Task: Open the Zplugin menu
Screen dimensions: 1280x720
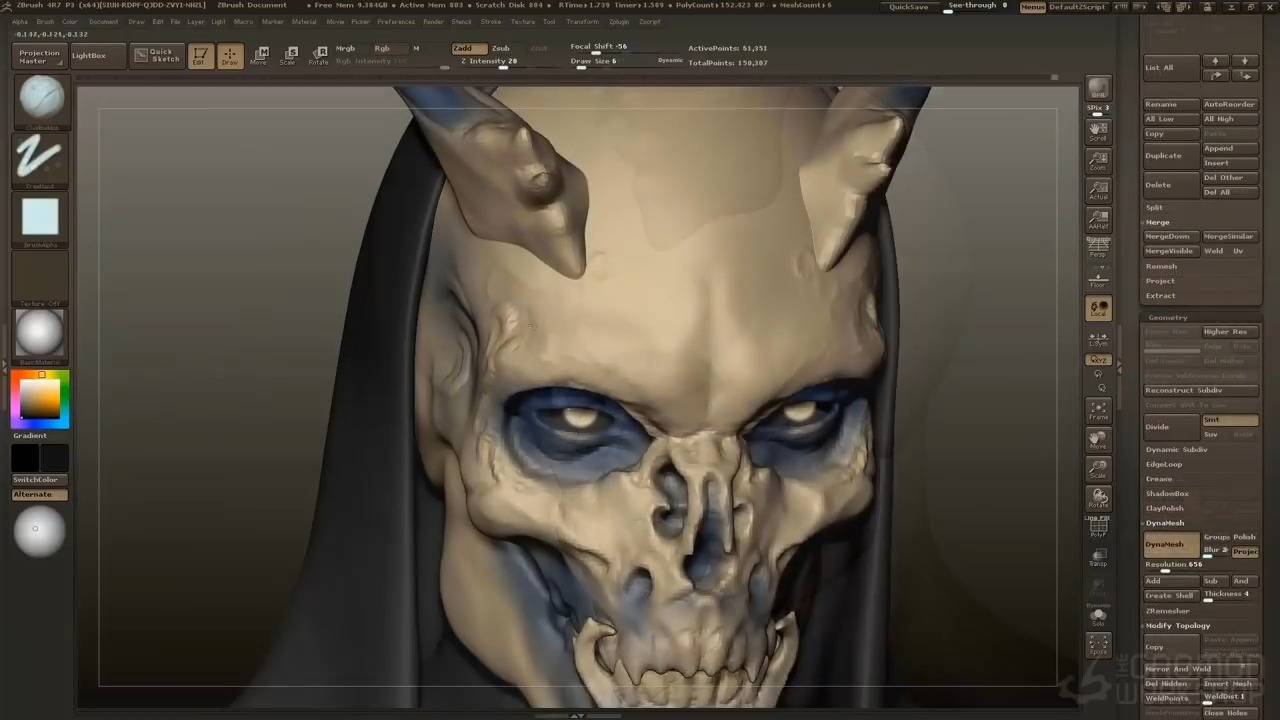Action: click(619, 21)
